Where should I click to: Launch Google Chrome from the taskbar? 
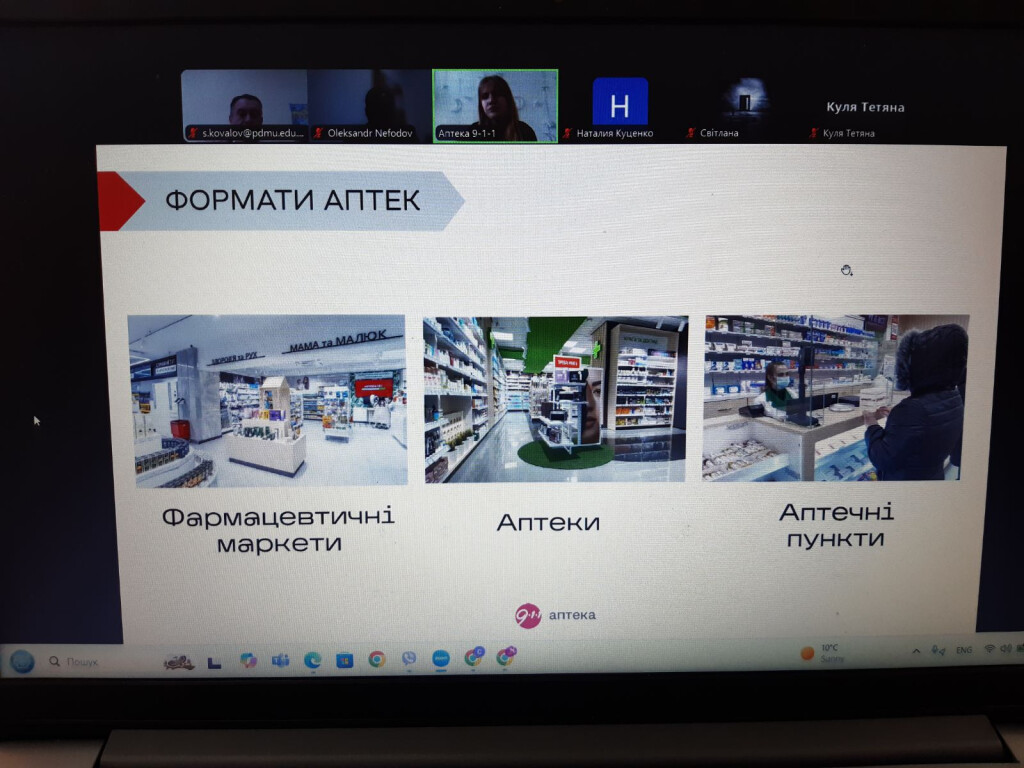376,660
